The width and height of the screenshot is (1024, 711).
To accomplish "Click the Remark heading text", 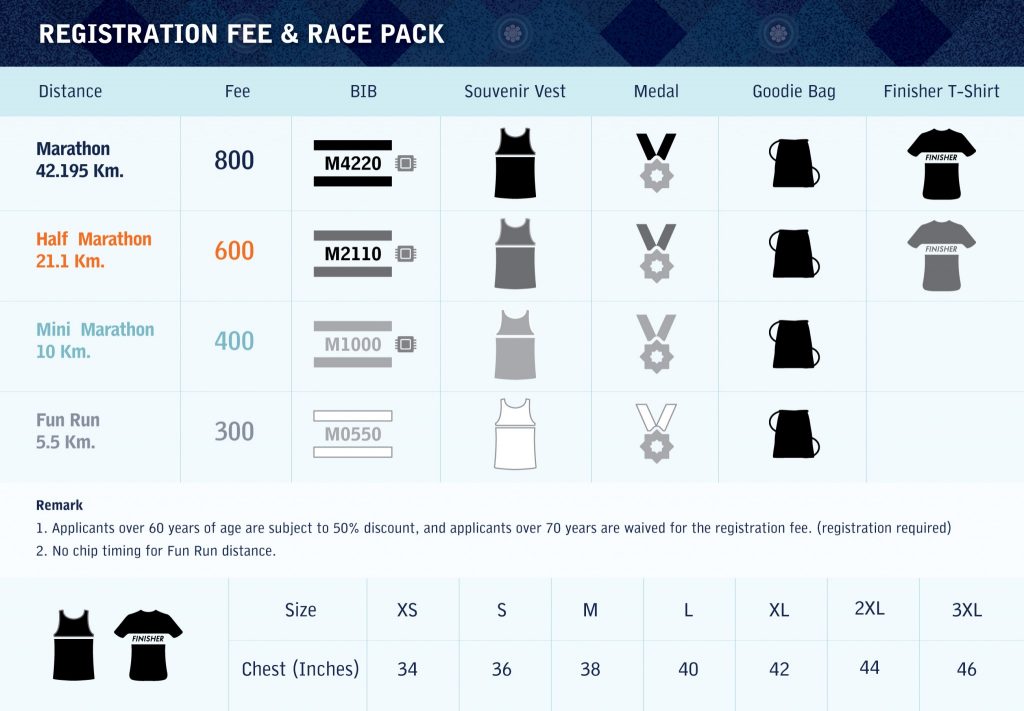I will (x=59, y=505).
